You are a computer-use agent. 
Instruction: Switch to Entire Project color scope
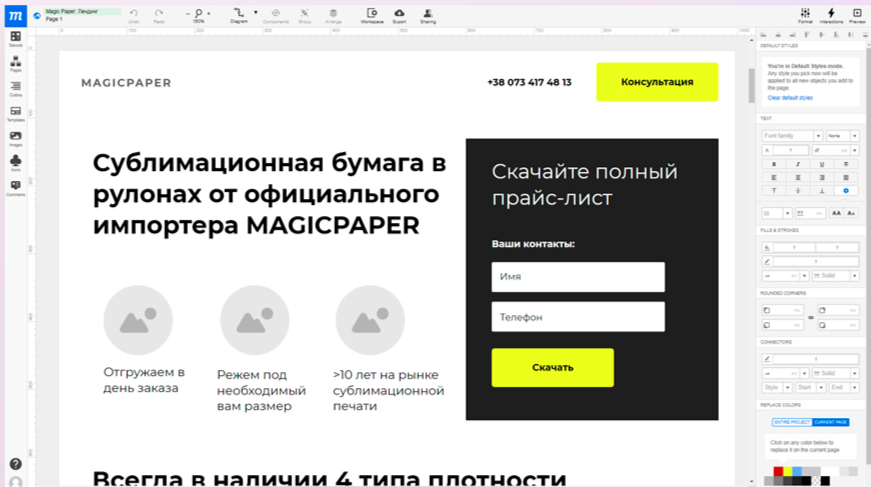792,423
